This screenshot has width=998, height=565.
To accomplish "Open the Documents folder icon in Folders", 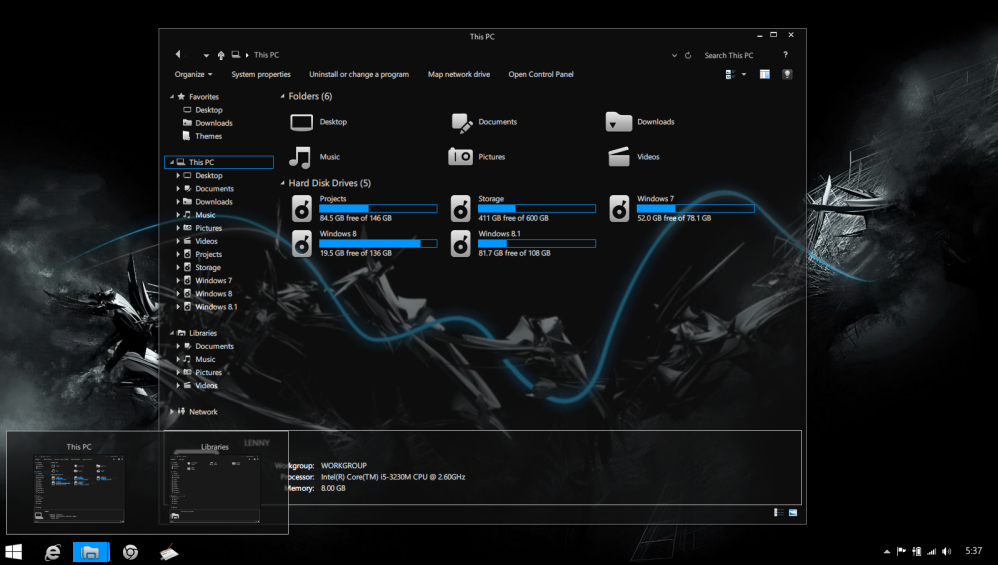I will 461,122.
